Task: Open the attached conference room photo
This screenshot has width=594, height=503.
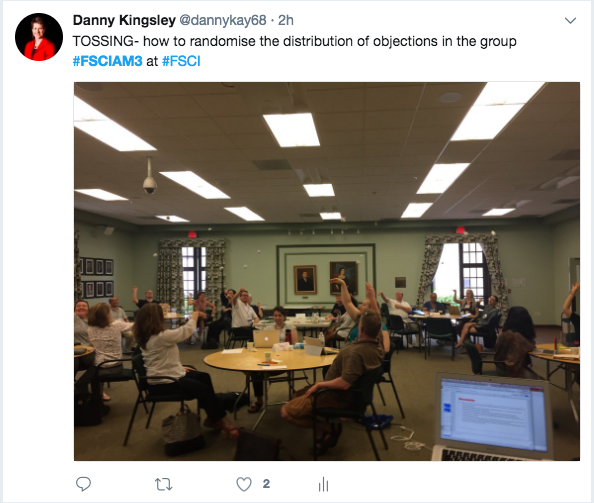Action: (327, 271)
